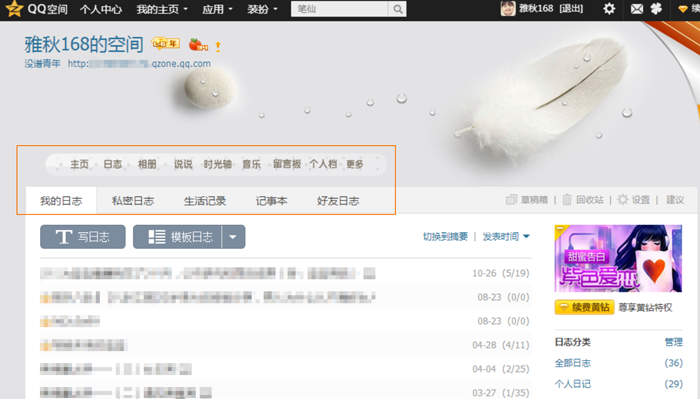Open 相册 in navigation bar
This screenshot has height=399, width=700.
pyautogui.click(x=147, y=164)
